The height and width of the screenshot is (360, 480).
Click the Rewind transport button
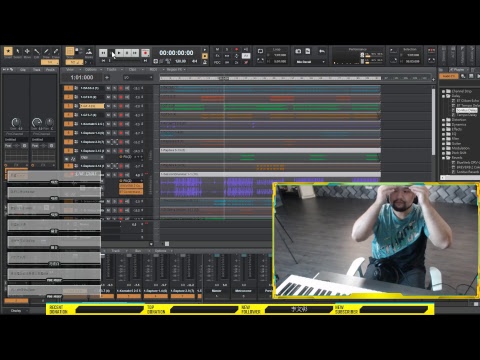103,53
